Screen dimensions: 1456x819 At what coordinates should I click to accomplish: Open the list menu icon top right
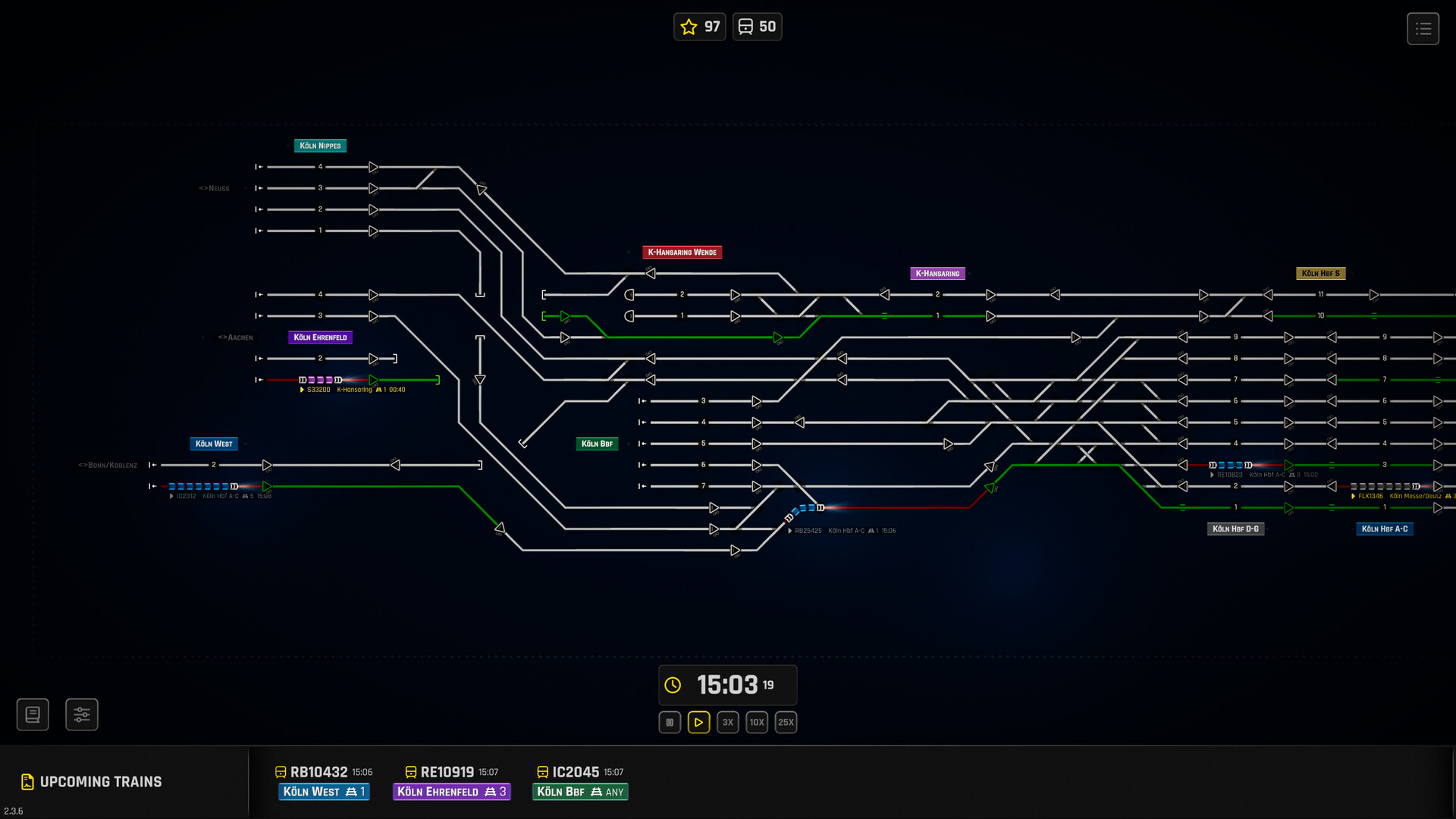pos(1423,29)
